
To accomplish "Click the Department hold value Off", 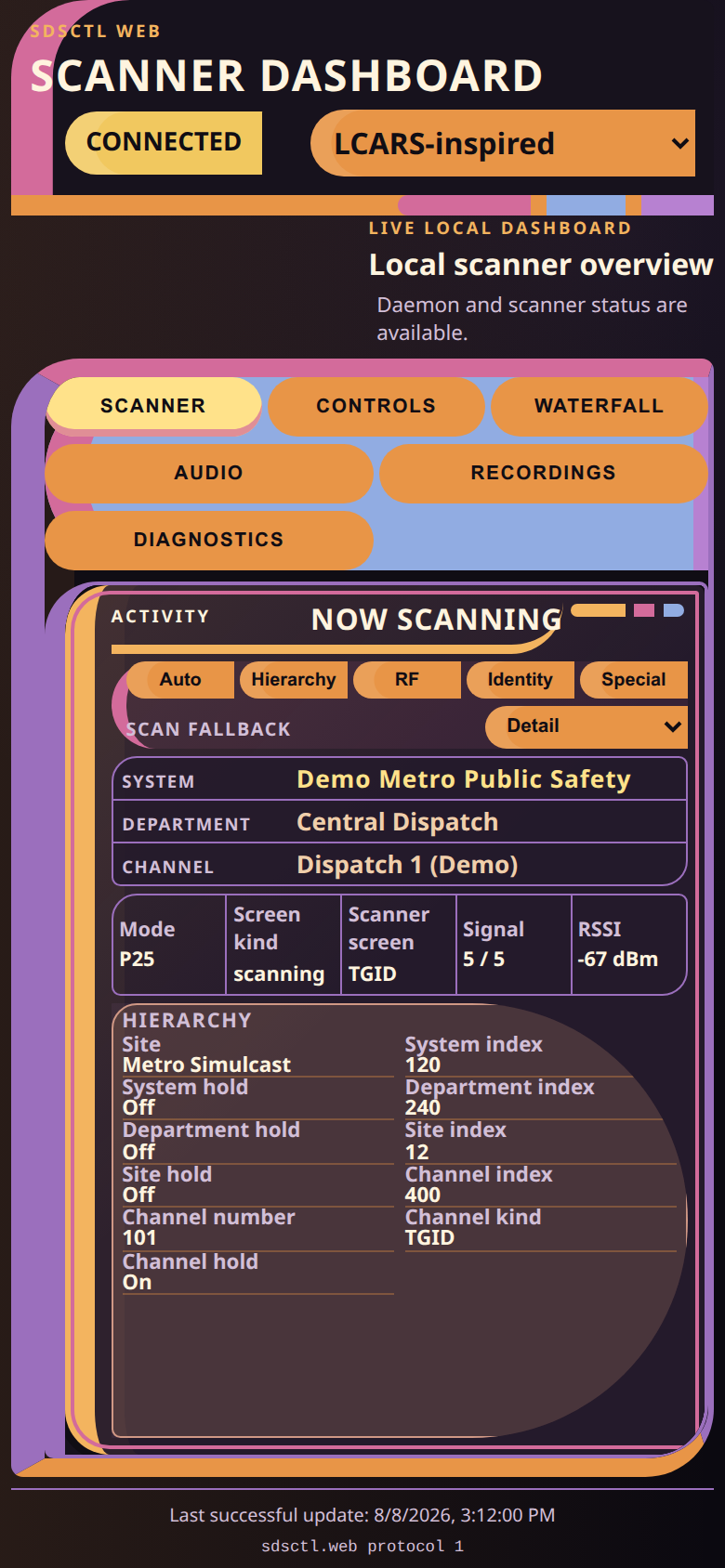I will click(139, 1152).
